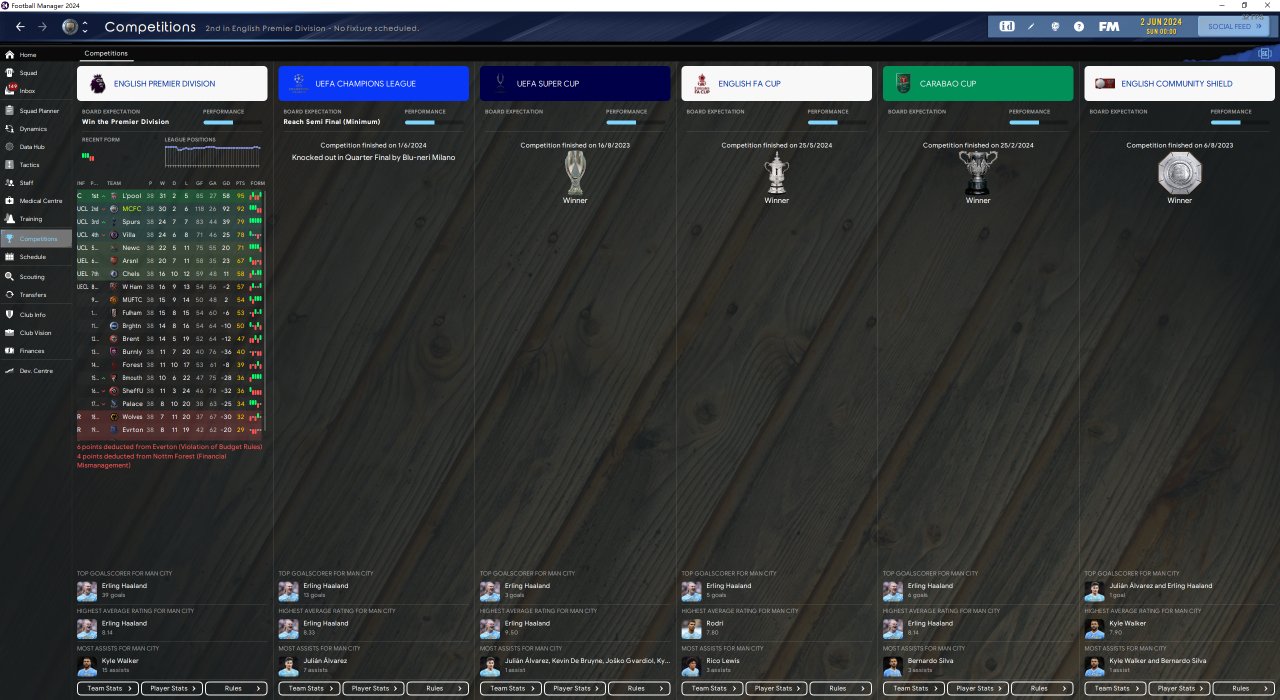Click the Scouting sidebar icon

[x=10, y=277]
